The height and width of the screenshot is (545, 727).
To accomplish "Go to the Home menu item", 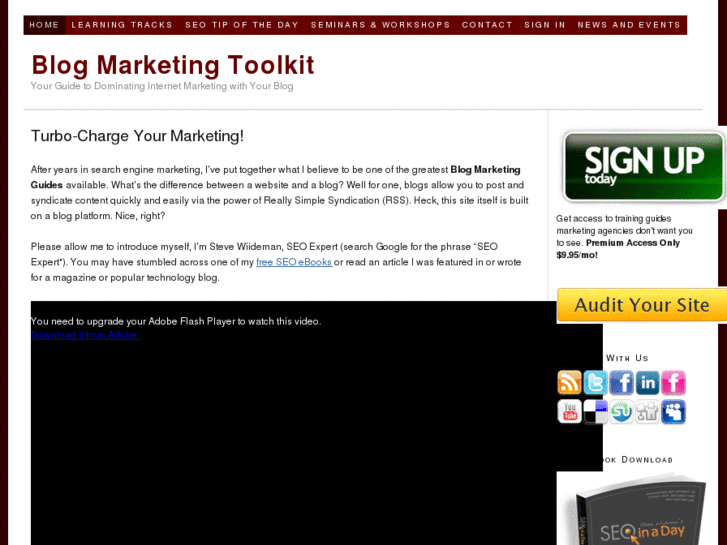I will tap(45, 25).
